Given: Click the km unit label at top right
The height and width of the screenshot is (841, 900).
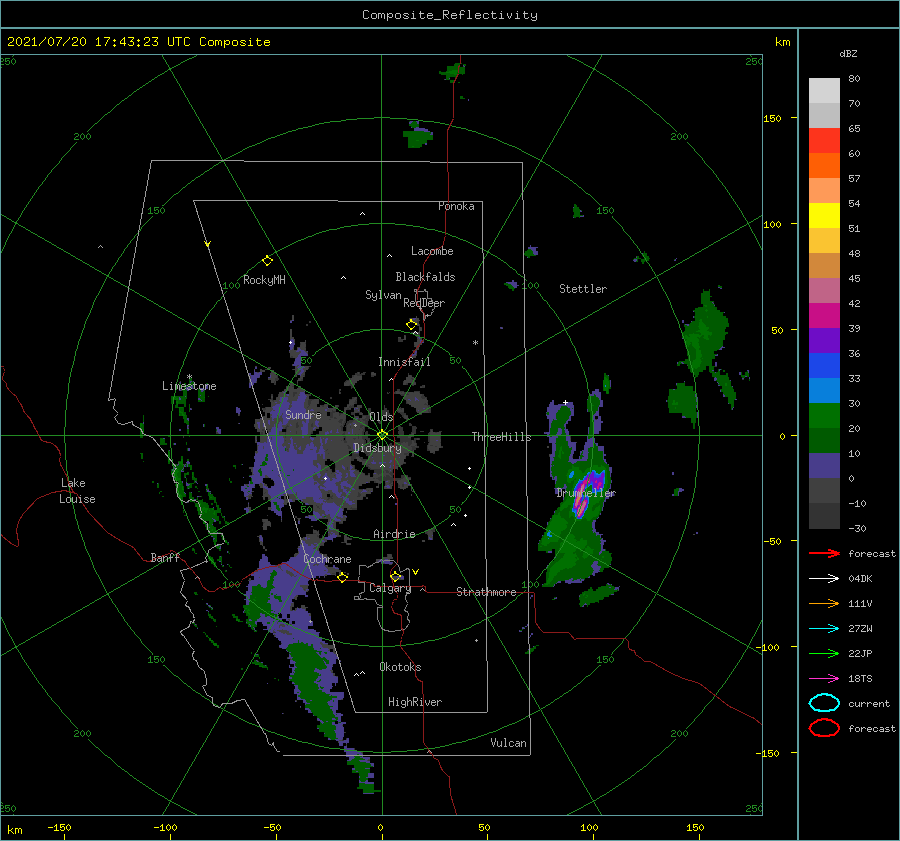Looking at the screenshot, I should [782, 42].
